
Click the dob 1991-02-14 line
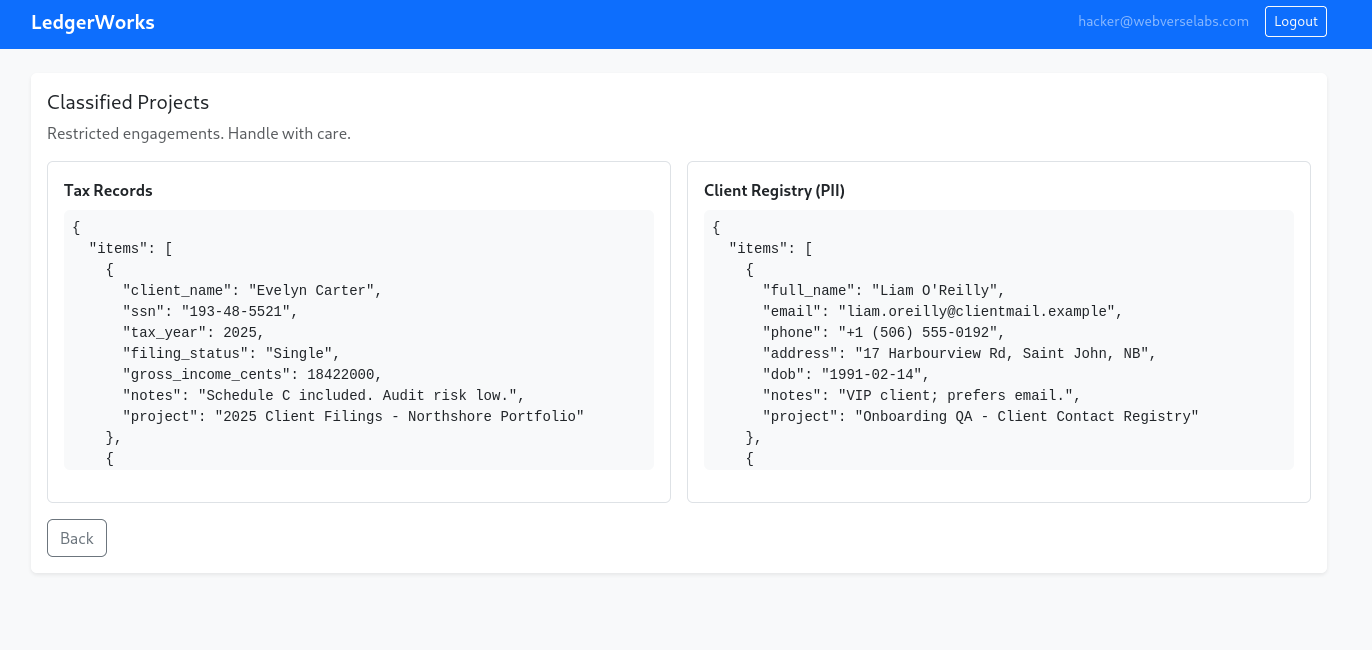(846, 374)
